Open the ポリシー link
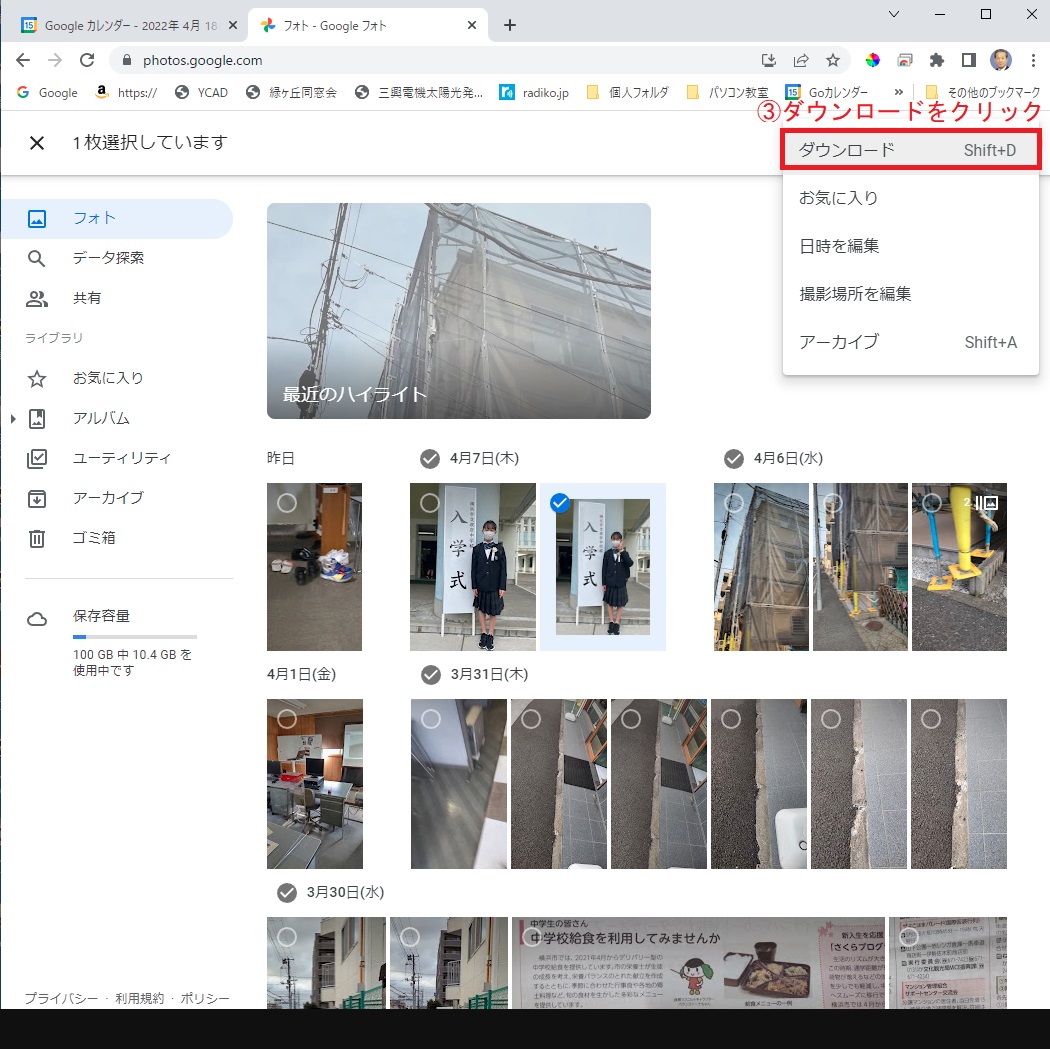Screen dimensions: 1050x1049 click(205, 999)
